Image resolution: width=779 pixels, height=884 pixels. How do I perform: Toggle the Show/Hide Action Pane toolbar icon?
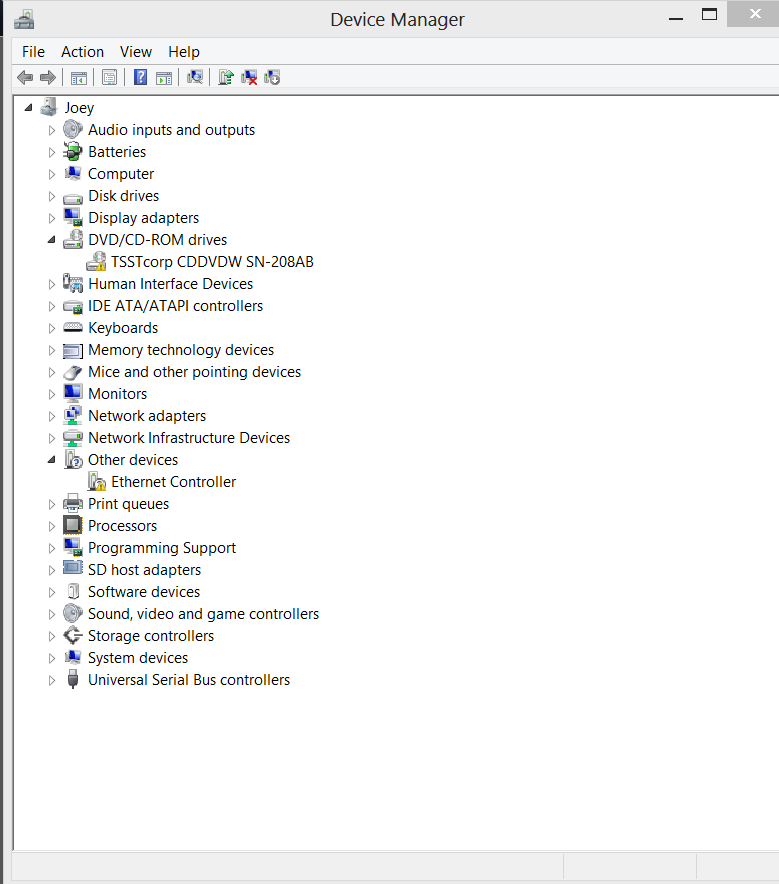[x=164, y=78]
